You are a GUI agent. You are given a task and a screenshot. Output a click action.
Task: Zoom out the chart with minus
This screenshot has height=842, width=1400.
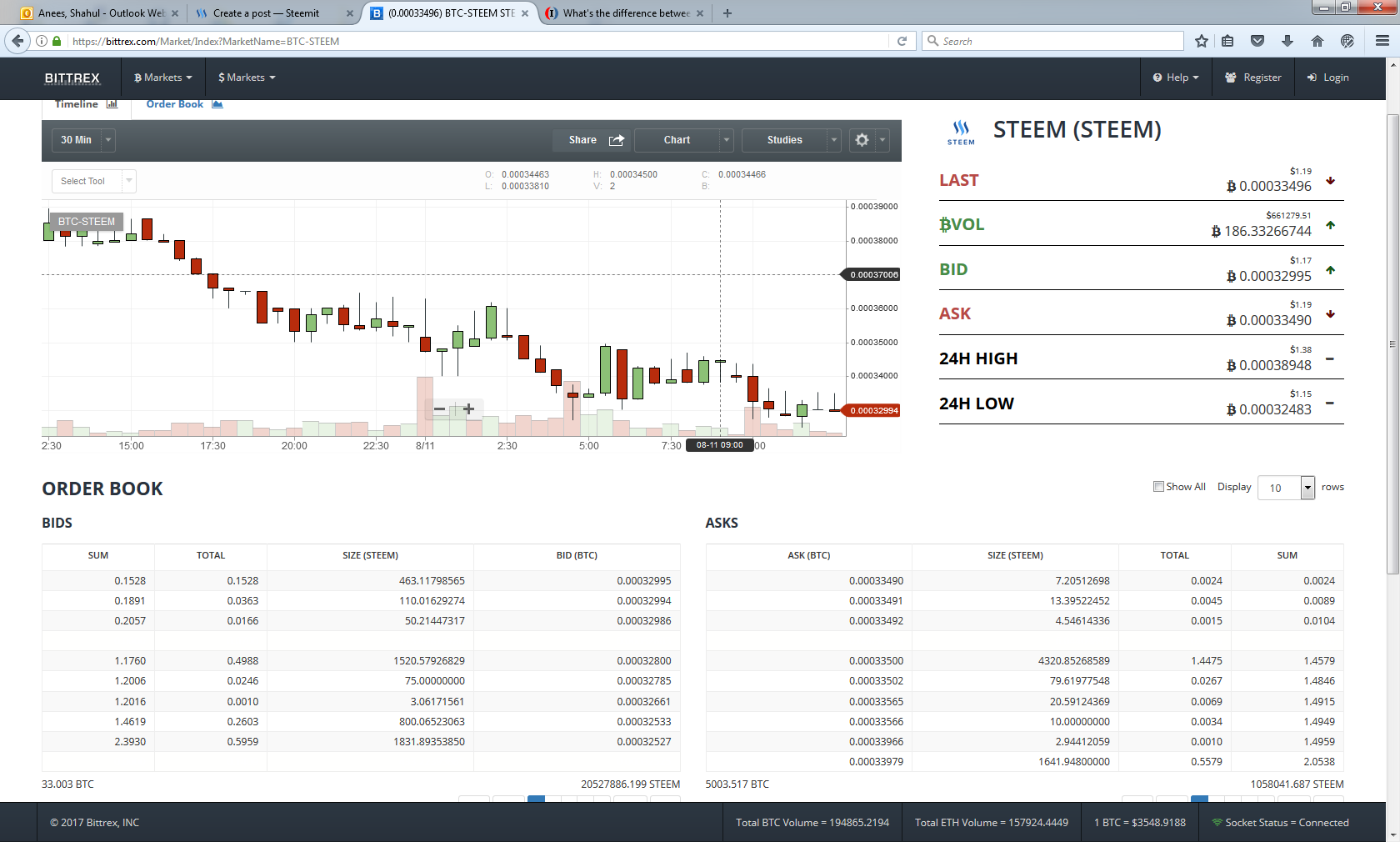pos(439,409)
